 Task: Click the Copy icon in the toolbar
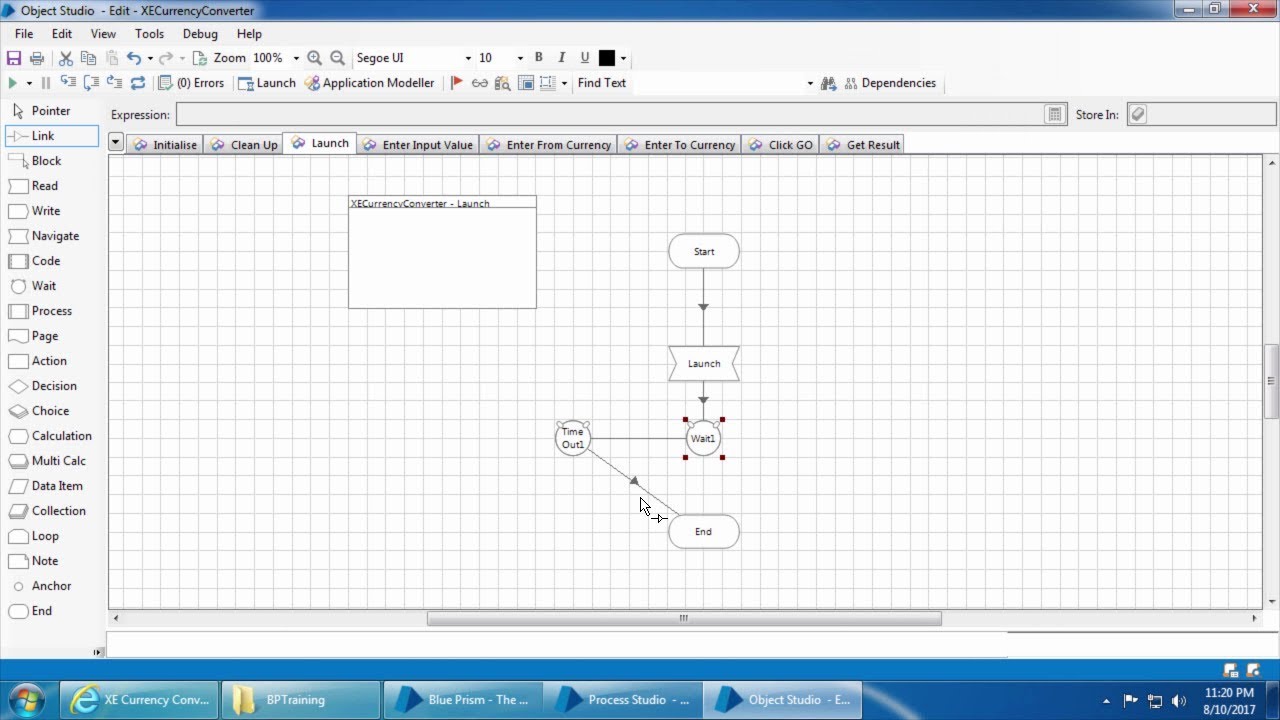coord(88,58)
